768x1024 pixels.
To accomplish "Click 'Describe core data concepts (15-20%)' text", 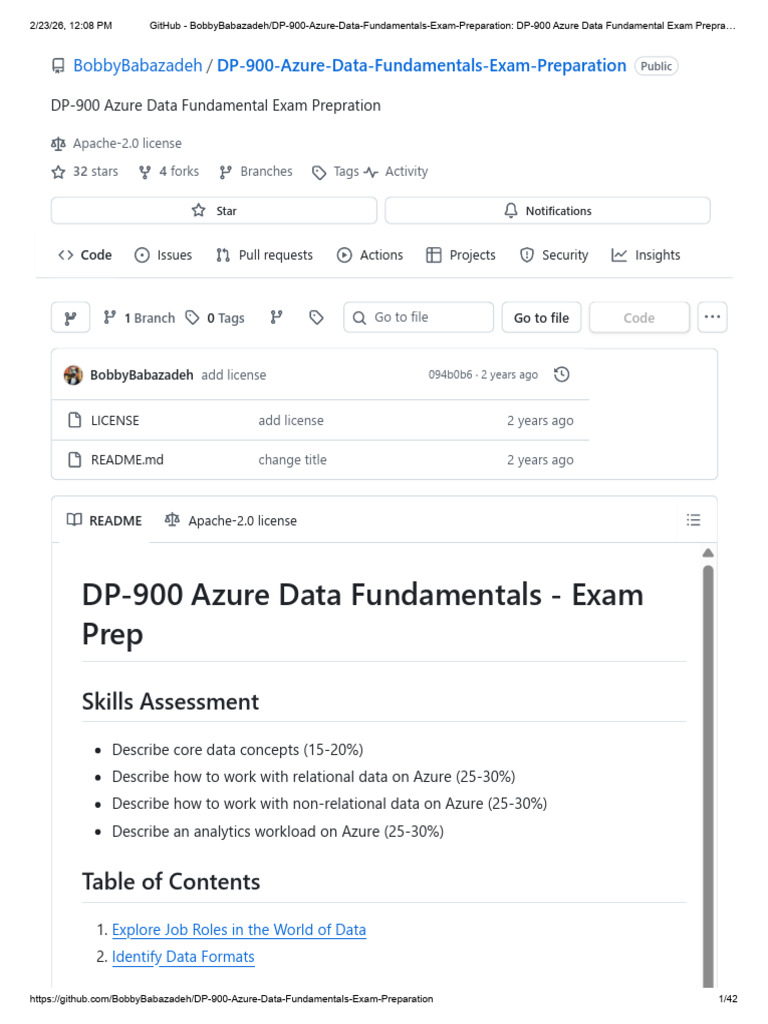I will (x=238, y=750).
